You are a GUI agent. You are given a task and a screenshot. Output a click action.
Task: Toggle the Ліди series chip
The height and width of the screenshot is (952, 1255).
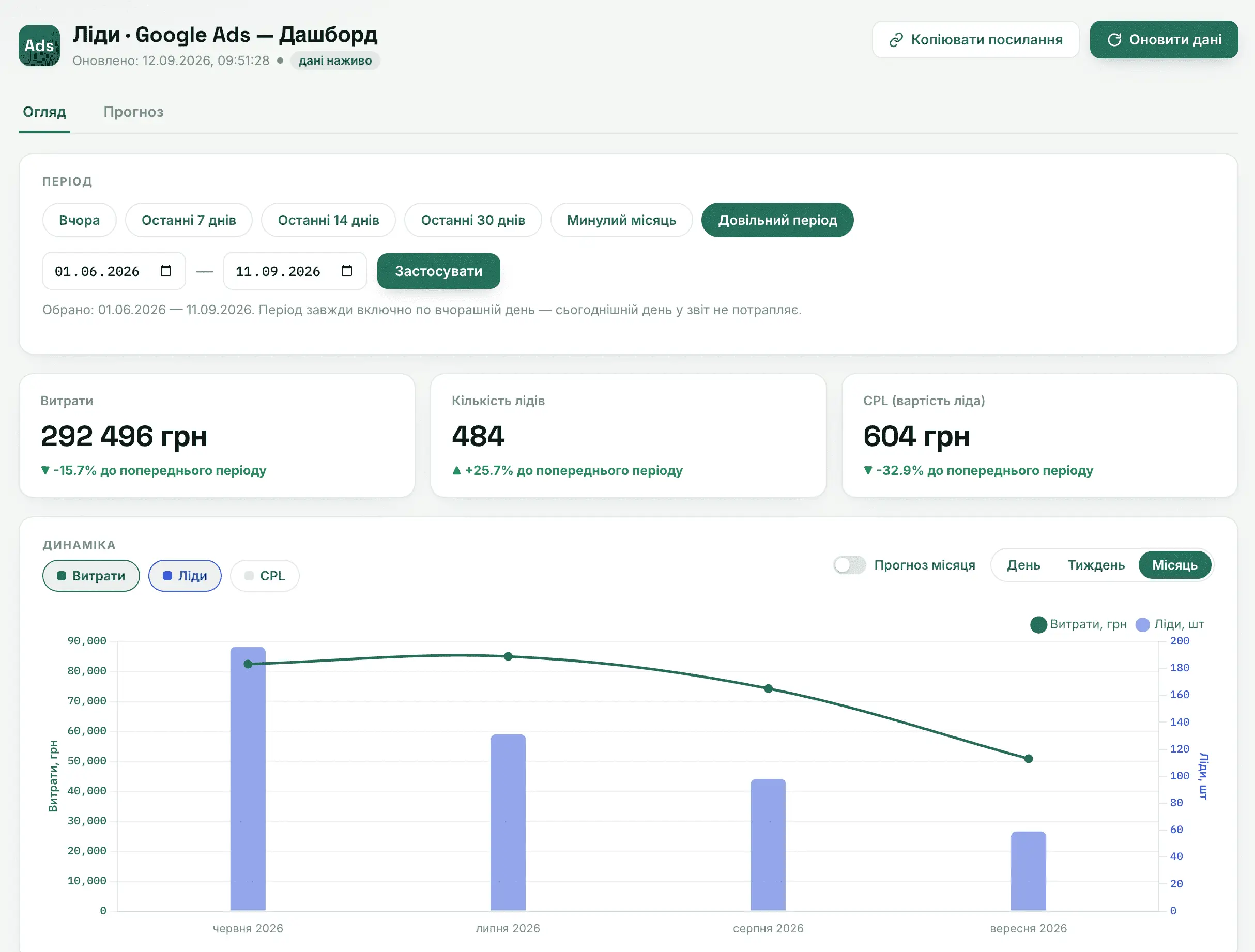pos(185,576)
